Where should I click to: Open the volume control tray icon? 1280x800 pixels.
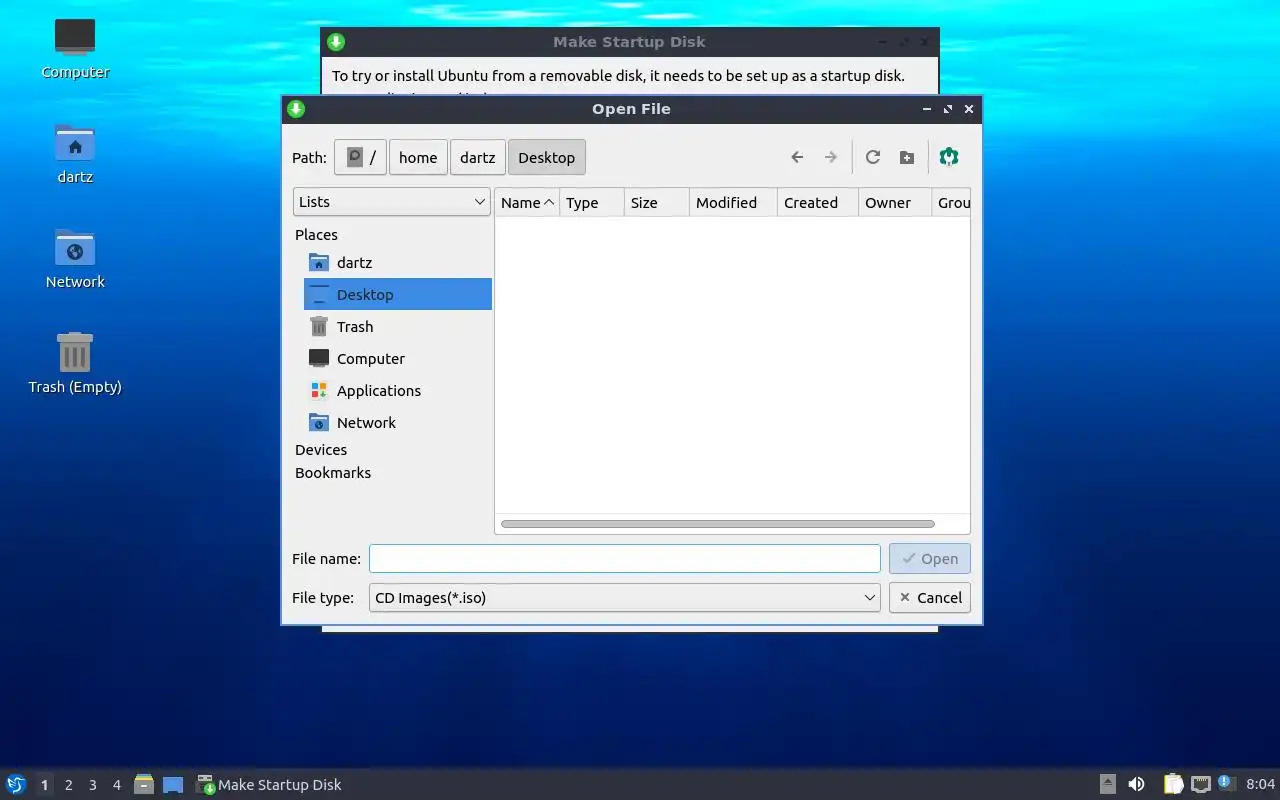1136,784
